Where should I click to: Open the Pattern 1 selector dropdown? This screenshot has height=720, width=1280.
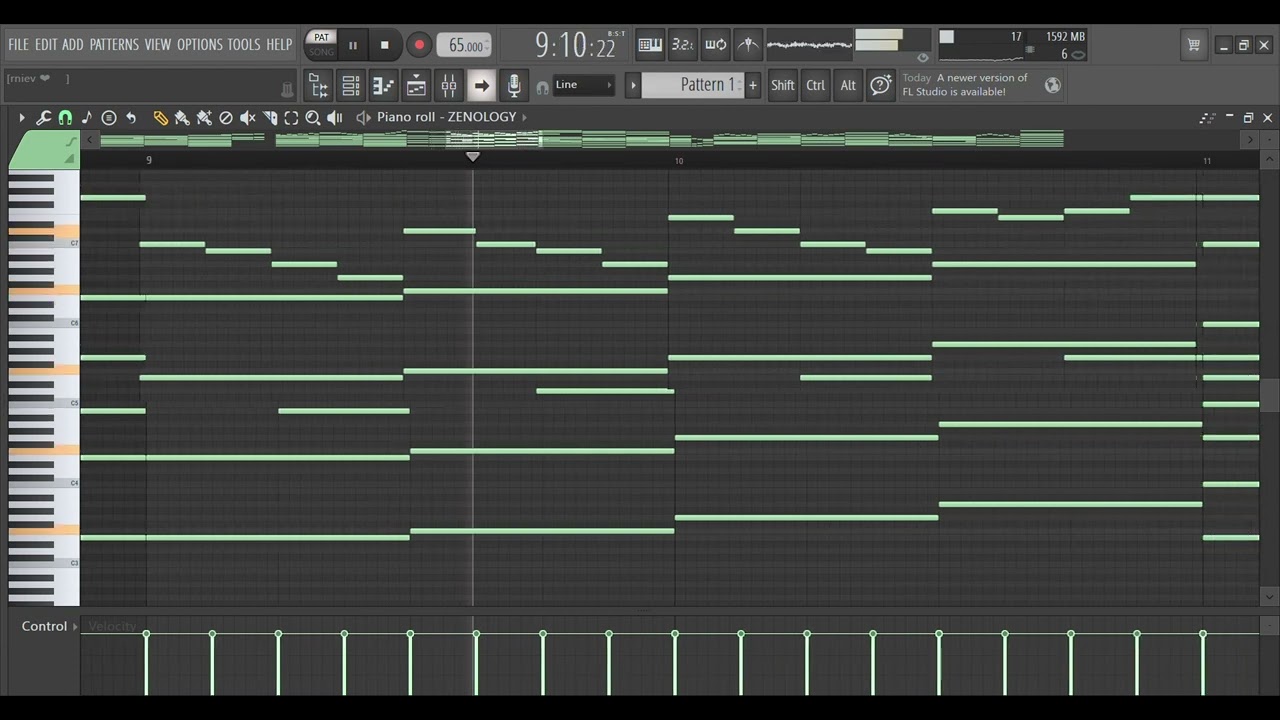click(x=692, y=85)
